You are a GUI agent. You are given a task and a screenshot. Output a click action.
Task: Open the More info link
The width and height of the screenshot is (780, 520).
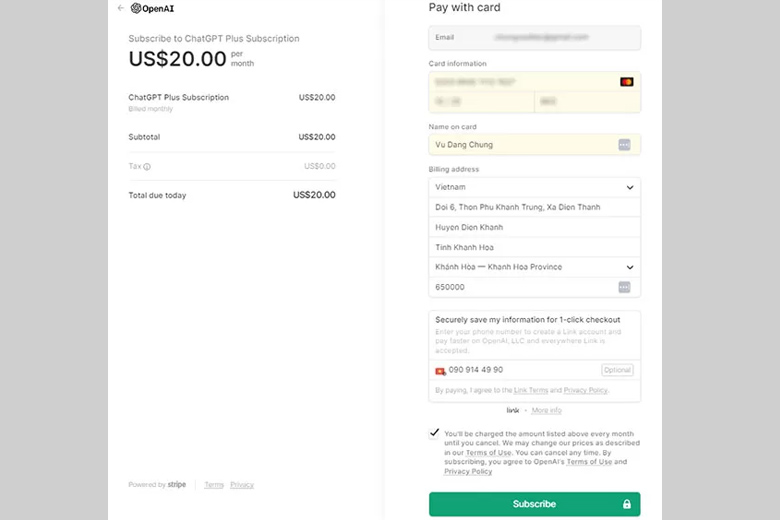[546, 410]
